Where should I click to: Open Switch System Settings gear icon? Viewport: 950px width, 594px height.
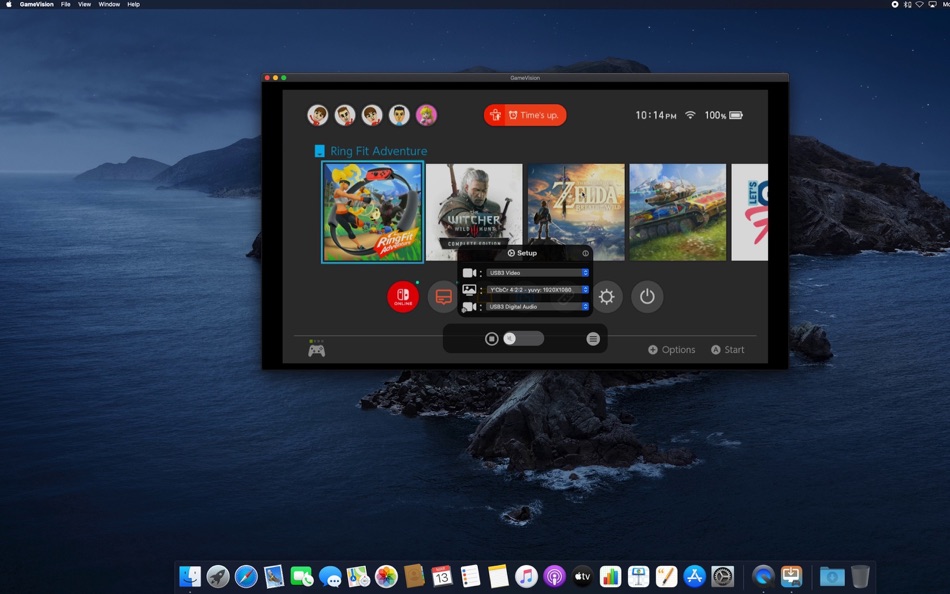point(606,297)
